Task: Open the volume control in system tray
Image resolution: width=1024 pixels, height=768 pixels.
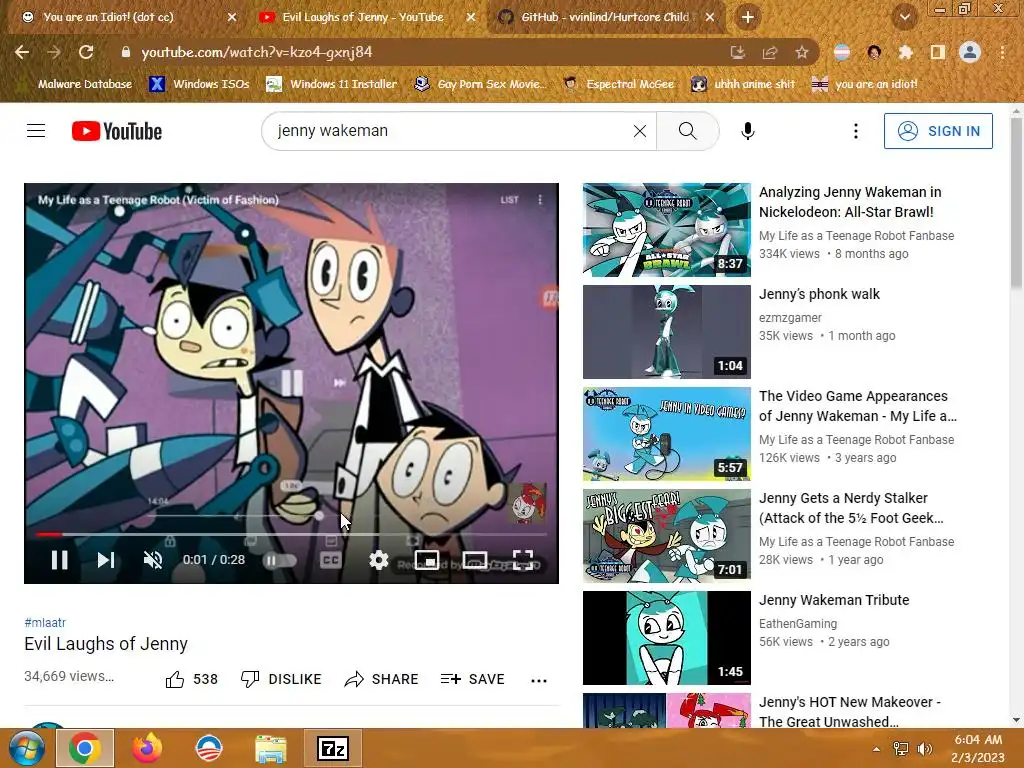Action: pos(924,749)
